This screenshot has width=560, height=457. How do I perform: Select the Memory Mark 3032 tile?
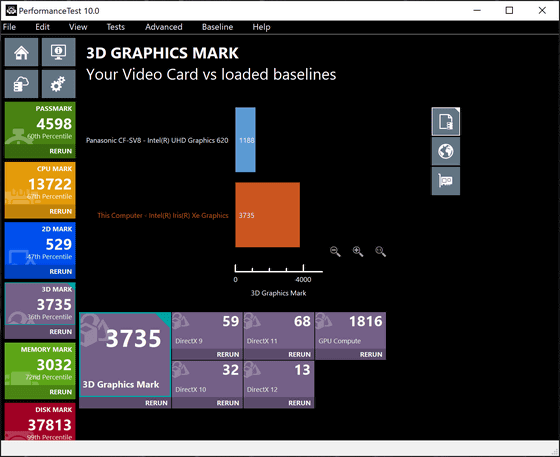(x=40, y=364)
